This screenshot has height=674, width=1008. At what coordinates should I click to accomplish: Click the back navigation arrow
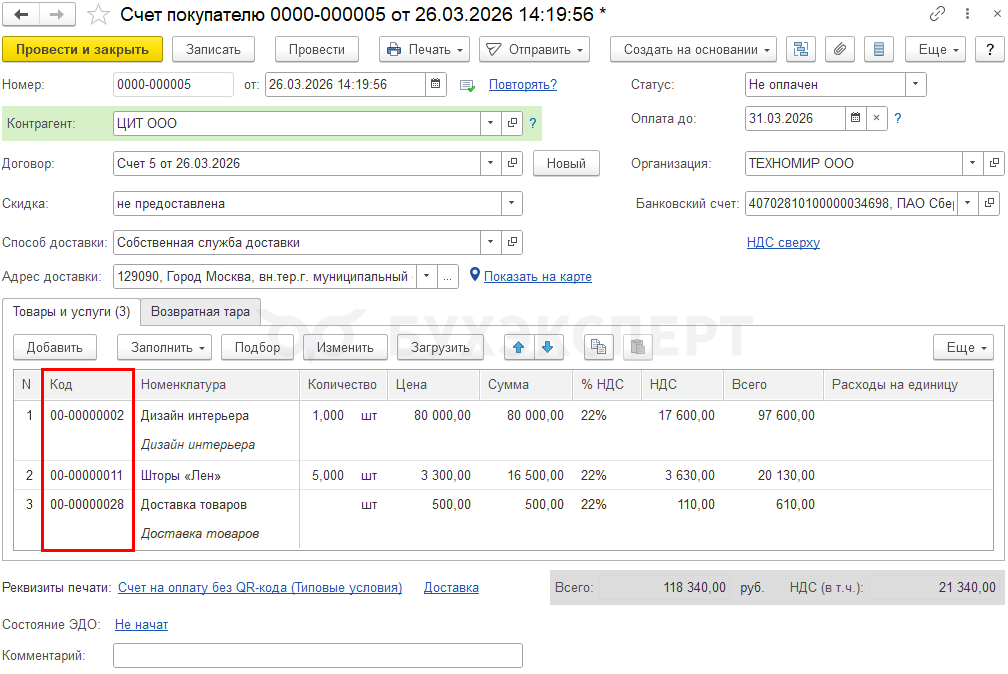click(22, 14)
